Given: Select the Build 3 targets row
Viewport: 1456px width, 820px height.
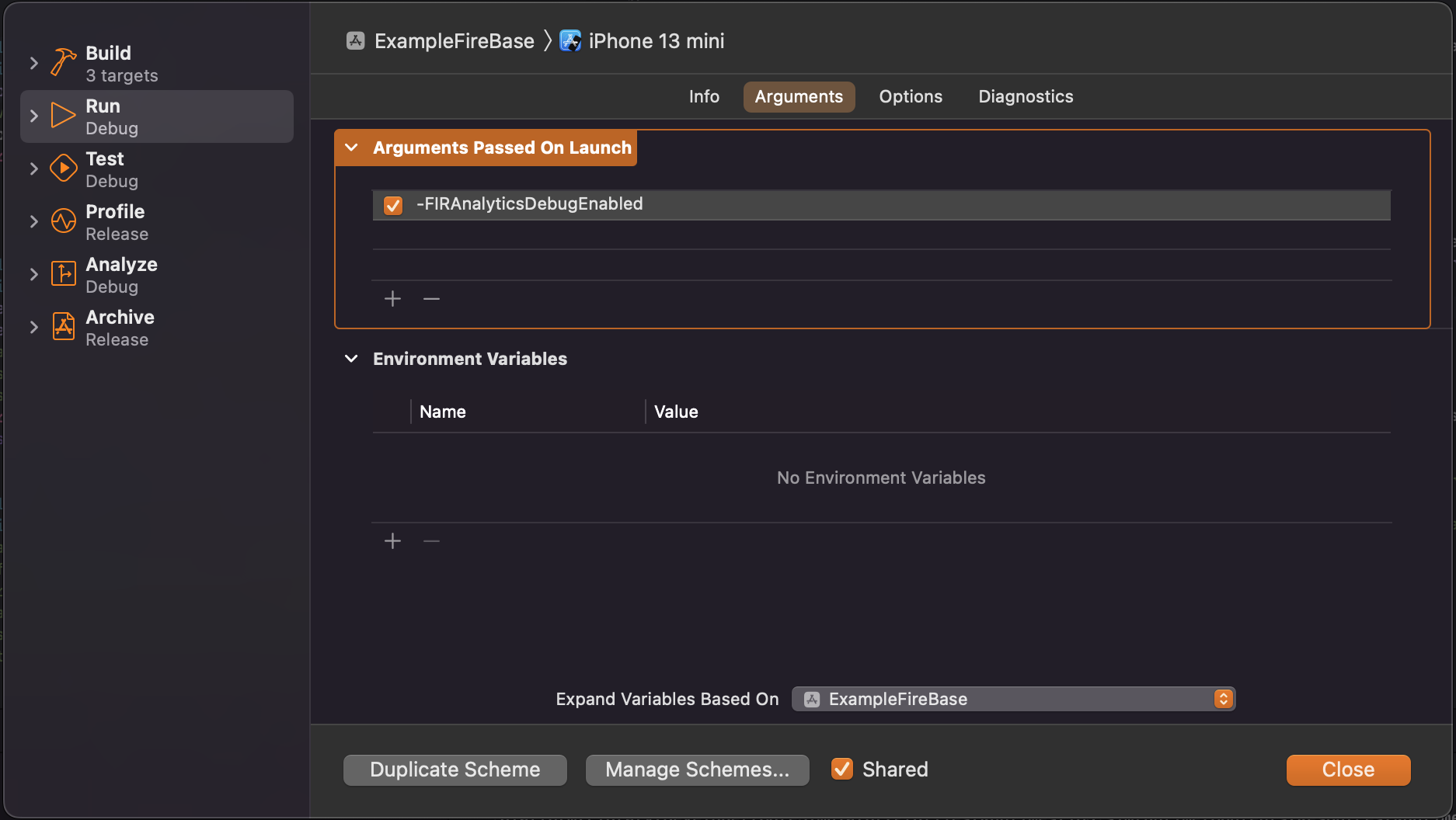Looking at the screenshot, I should [157, 64].
